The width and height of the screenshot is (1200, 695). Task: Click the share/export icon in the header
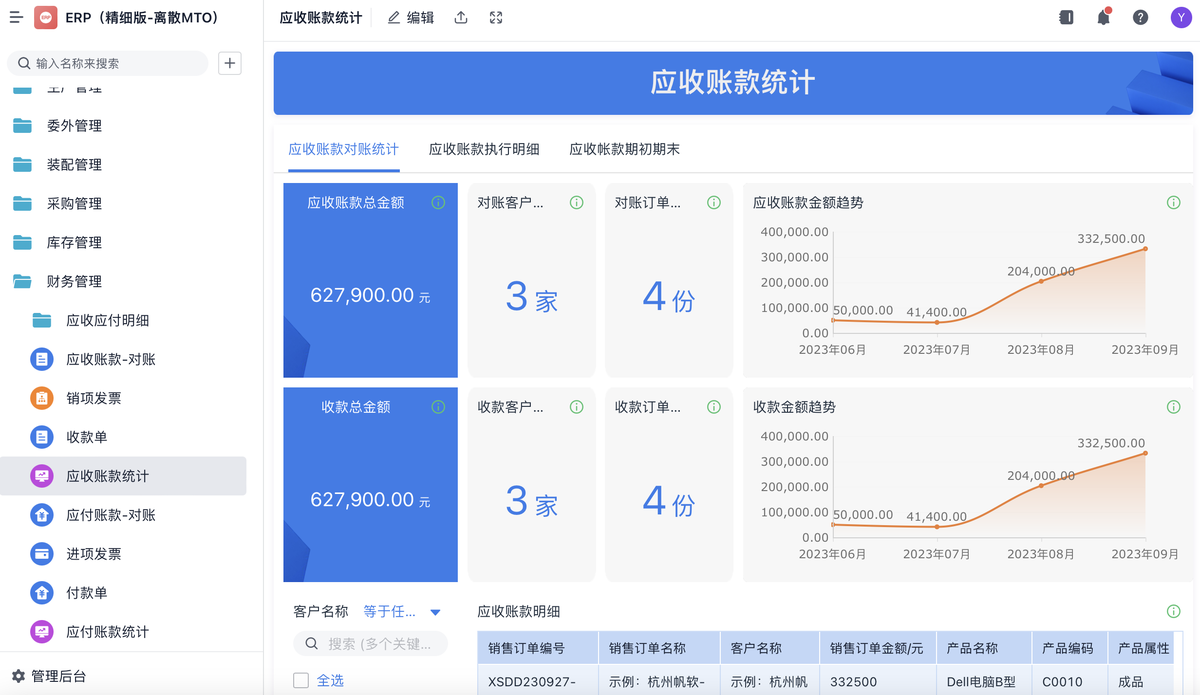pos(461,18)
